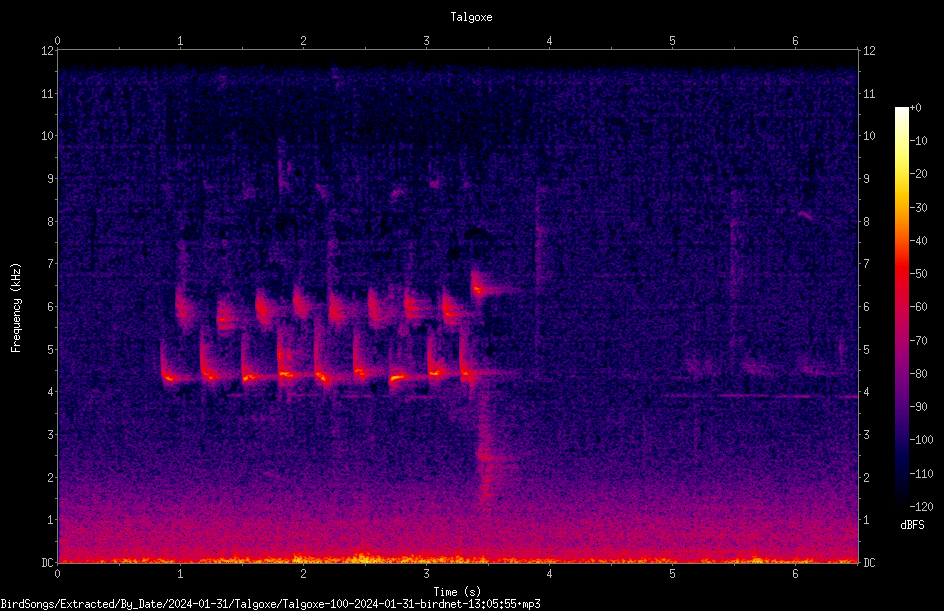Click the dBFS label under the color bar
Viewport: 944px width, 611px height.
point(912,525)
